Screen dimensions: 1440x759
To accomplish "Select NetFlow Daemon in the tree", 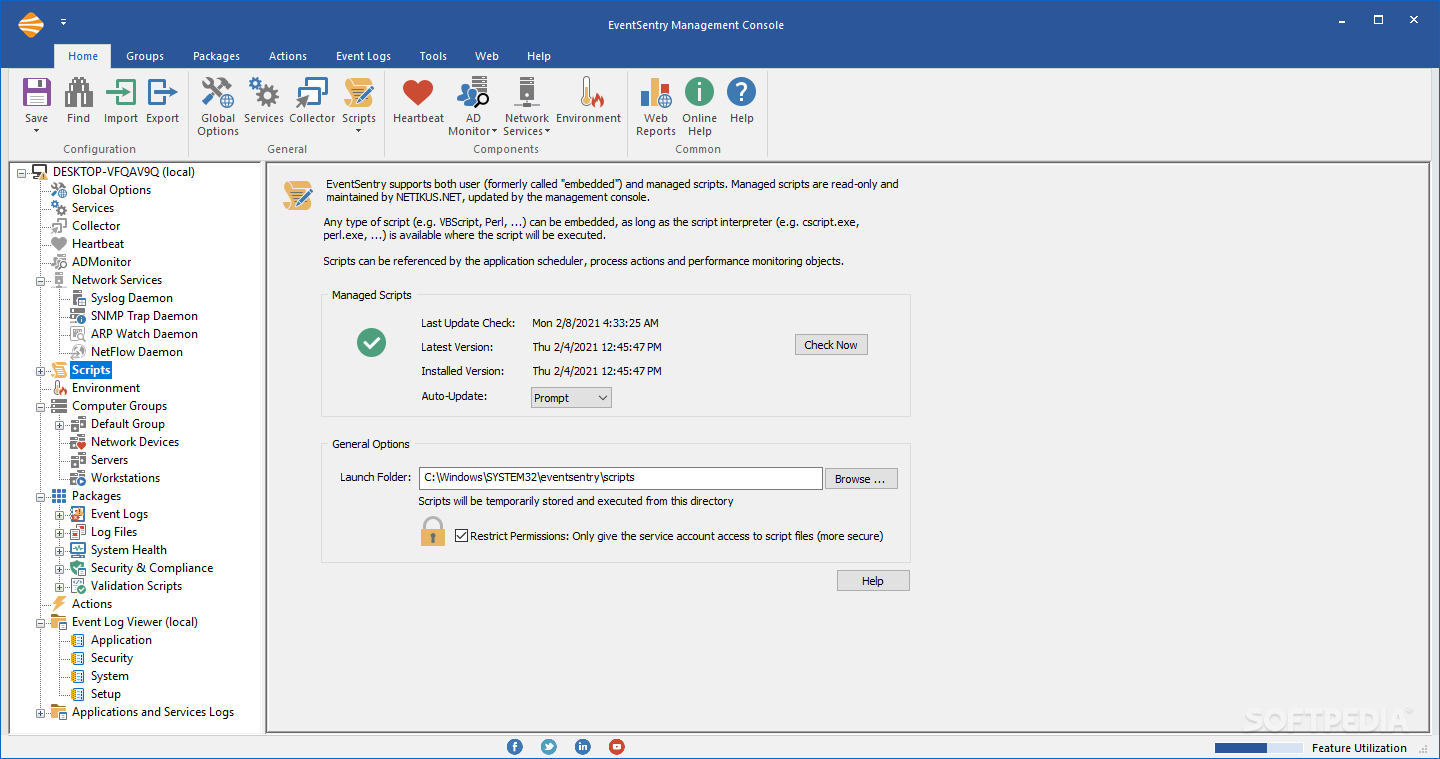I will 137,352.
